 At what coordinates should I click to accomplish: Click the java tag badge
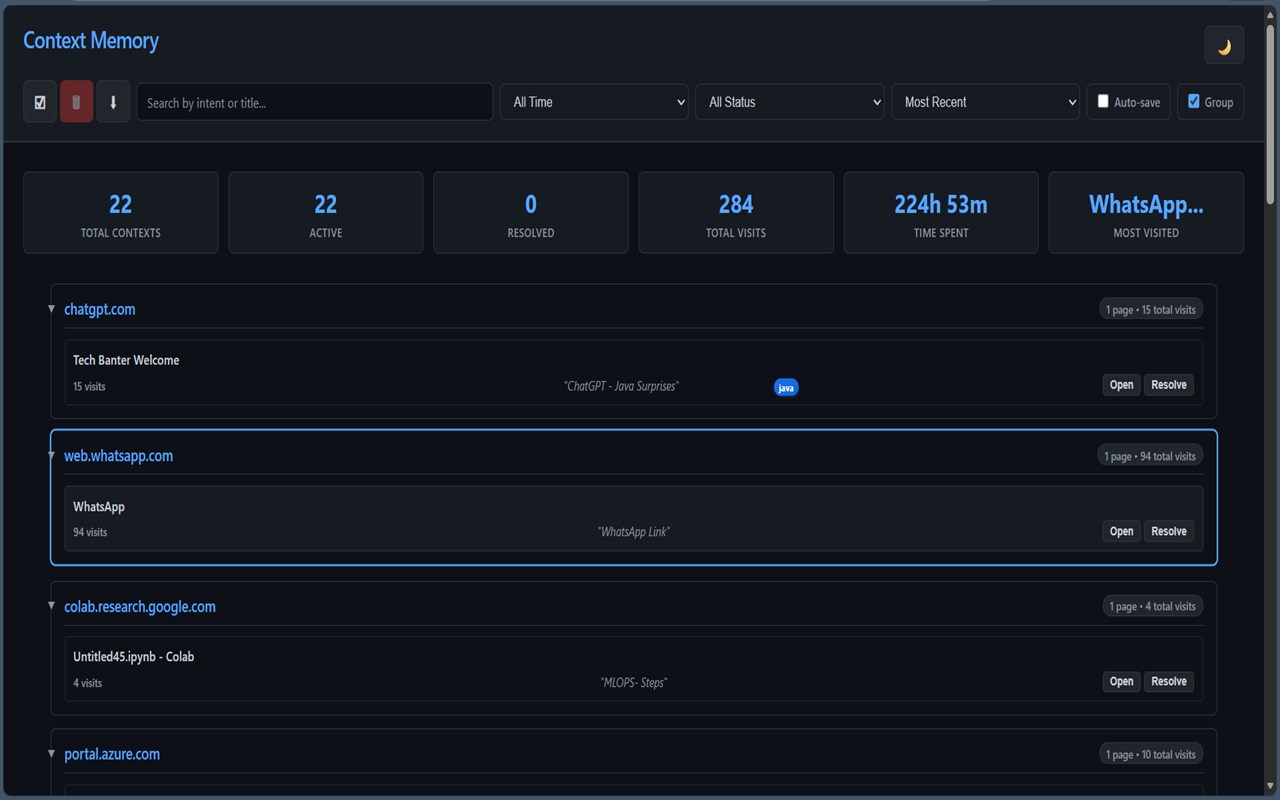pos(786,387)
